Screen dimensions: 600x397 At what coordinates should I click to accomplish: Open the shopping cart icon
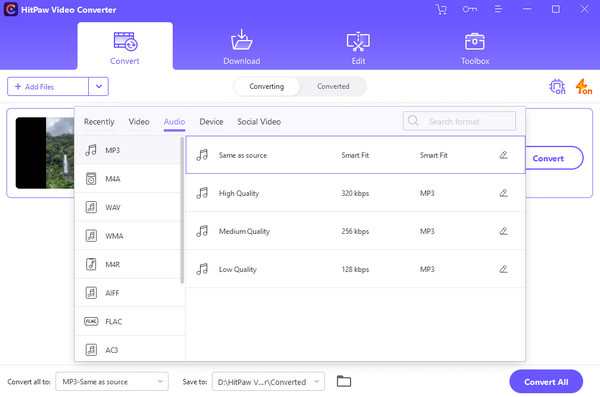coord(441,9)
